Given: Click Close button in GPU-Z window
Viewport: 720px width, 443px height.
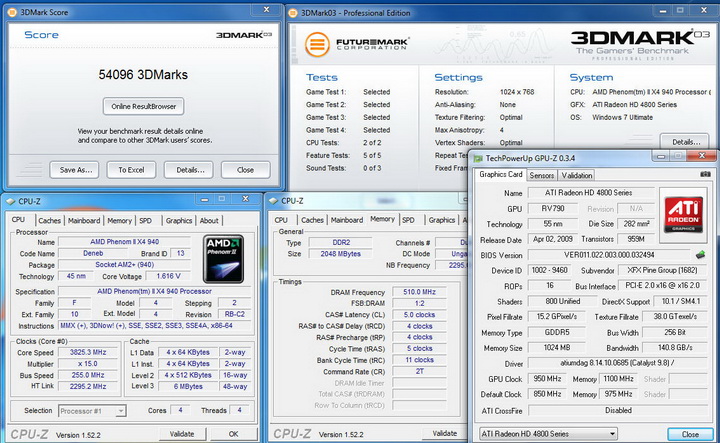Looking at the screenshot, I should click(690, 434).
